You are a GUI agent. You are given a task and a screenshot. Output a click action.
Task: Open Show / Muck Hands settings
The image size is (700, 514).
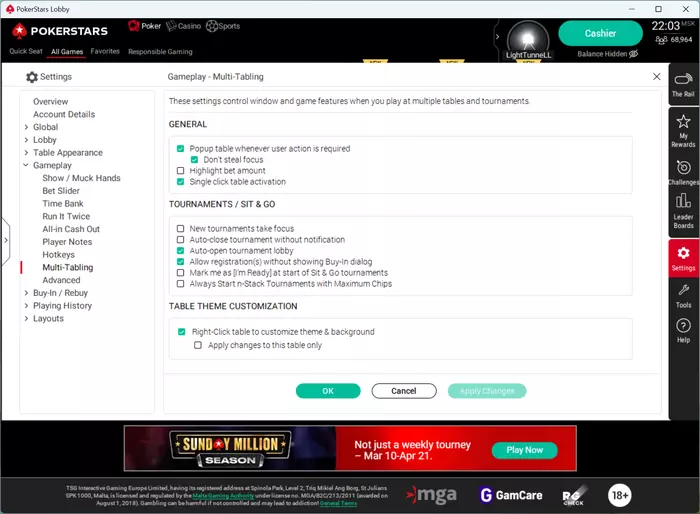pos(81,178)
